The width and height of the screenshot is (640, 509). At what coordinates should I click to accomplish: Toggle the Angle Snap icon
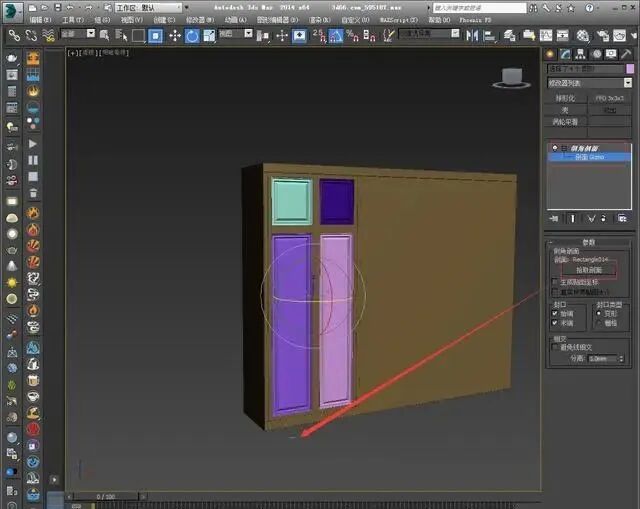336,36
